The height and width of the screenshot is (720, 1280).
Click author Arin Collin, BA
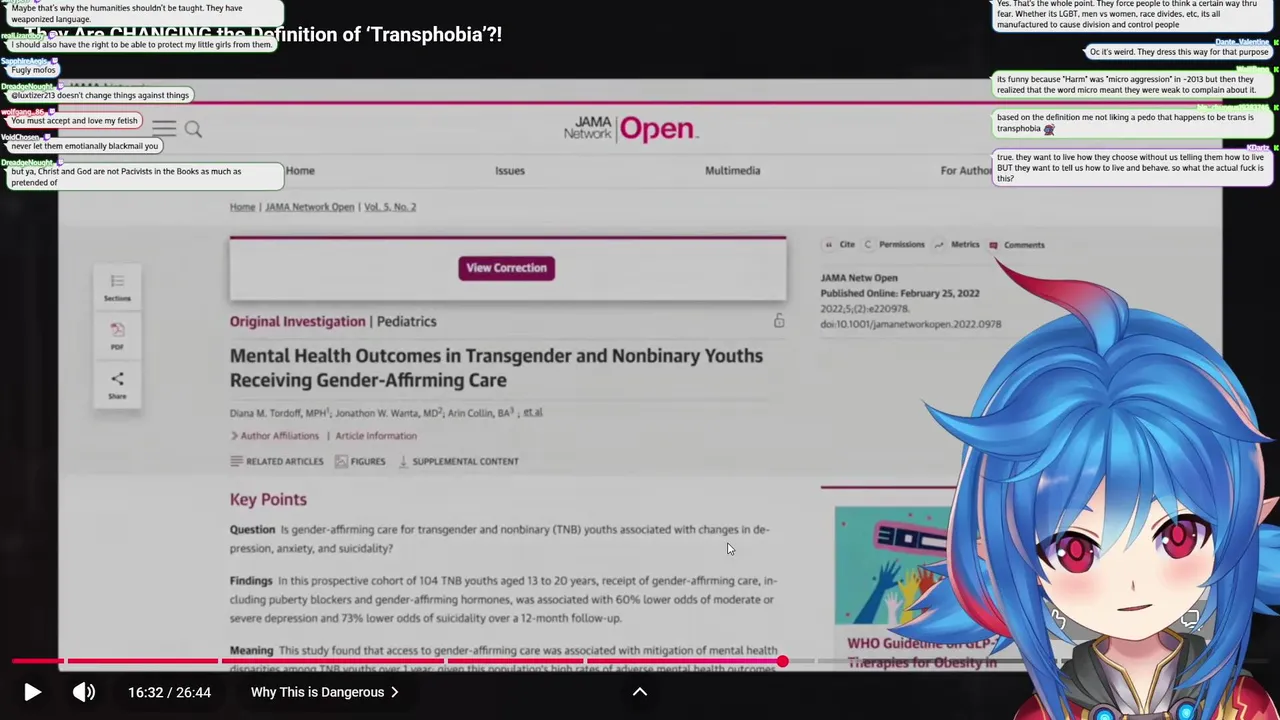[x=481, y=413]
